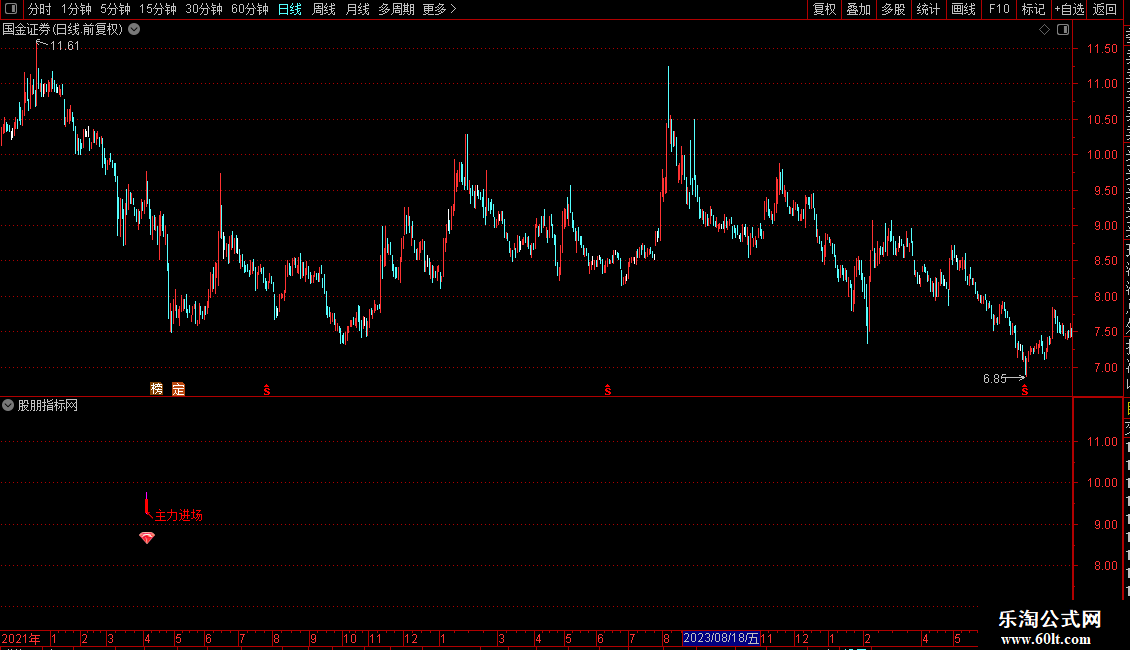This screenshot has width=1130, height=650.
Task: Click the 返回 back button
Action: (1105, 9)
